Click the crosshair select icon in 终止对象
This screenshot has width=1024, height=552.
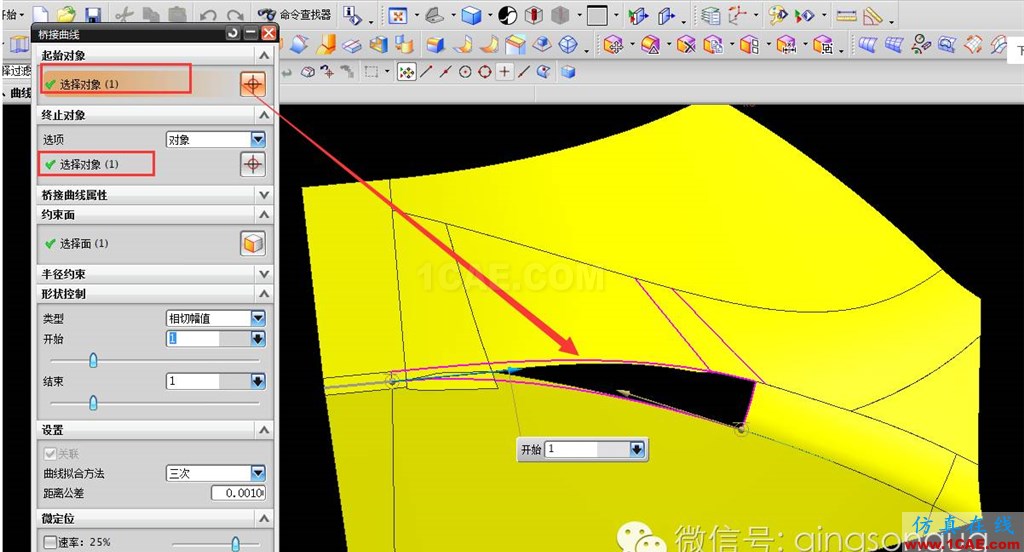pyautogui.click(x=253, y=164)
